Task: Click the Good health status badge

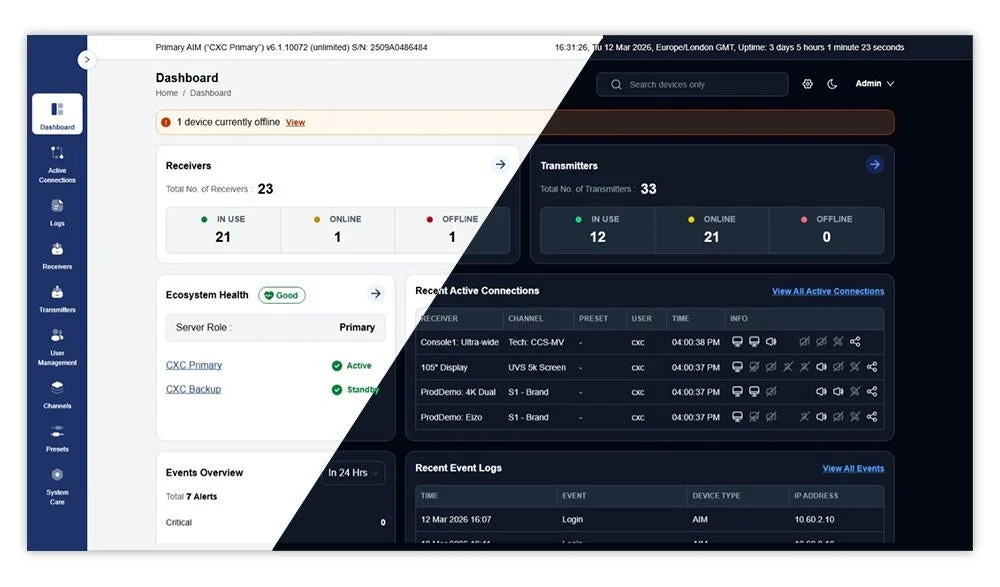Action: (x=282, y=295)
